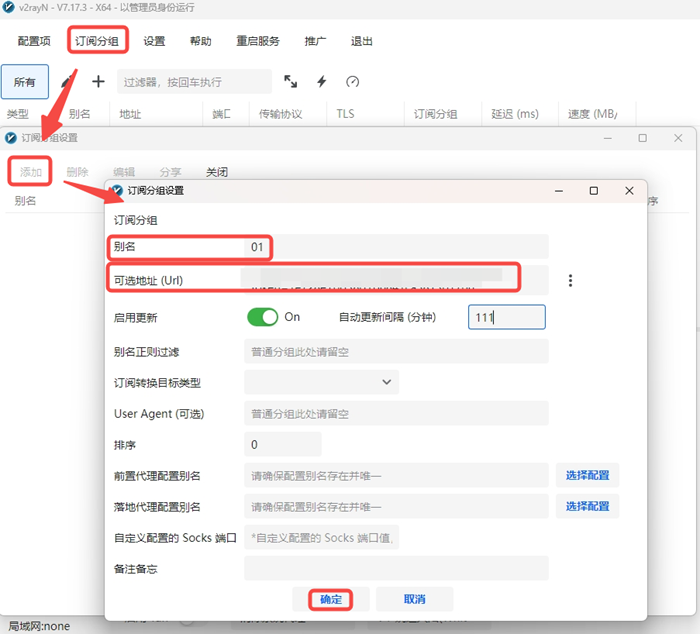Viewport: 700px width, 634px height.
Task: Click 分享 in subscription window
Action: pyautogui.click(x=171, y=172)
